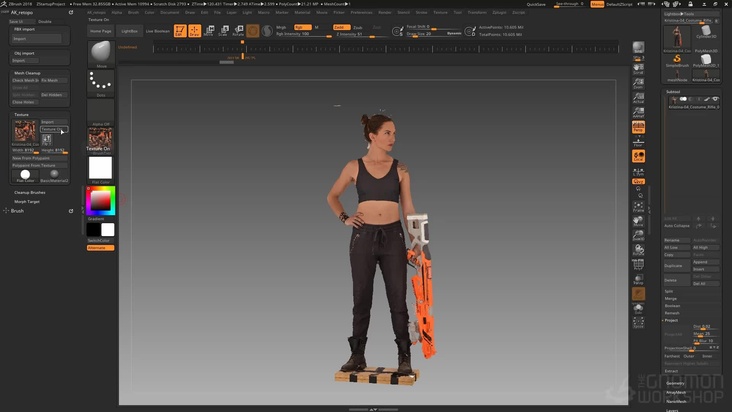Toggle the Solo mode icon
732x412 pixels.
638,308
